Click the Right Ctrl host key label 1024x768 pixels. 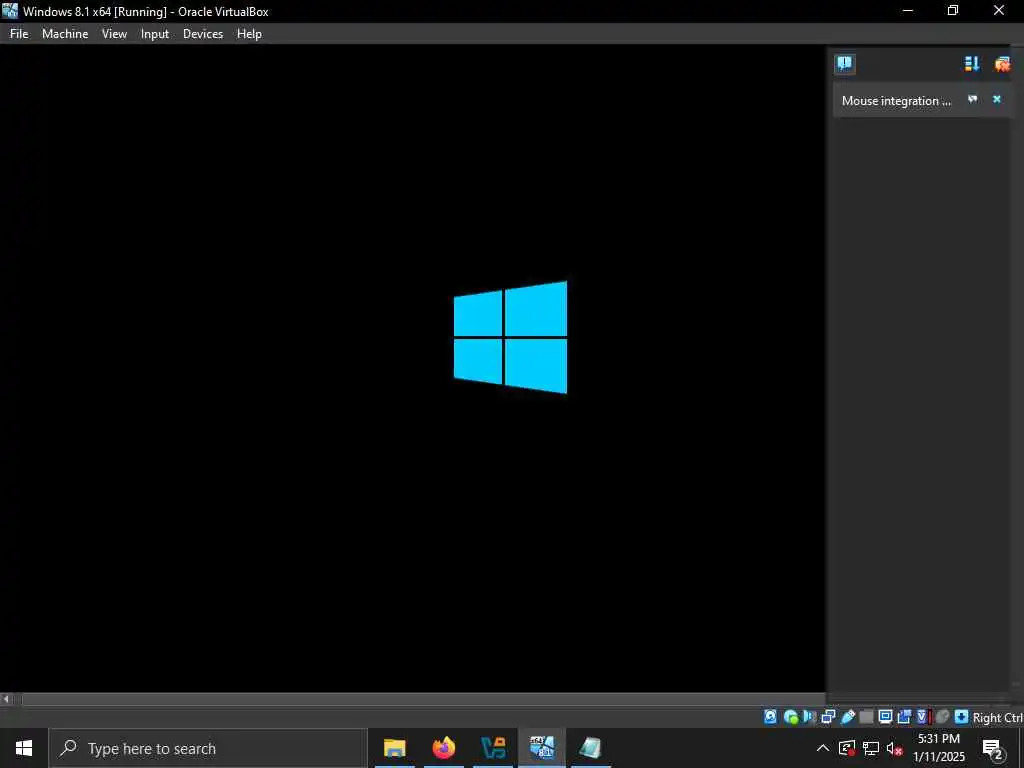tap(998, 718)
